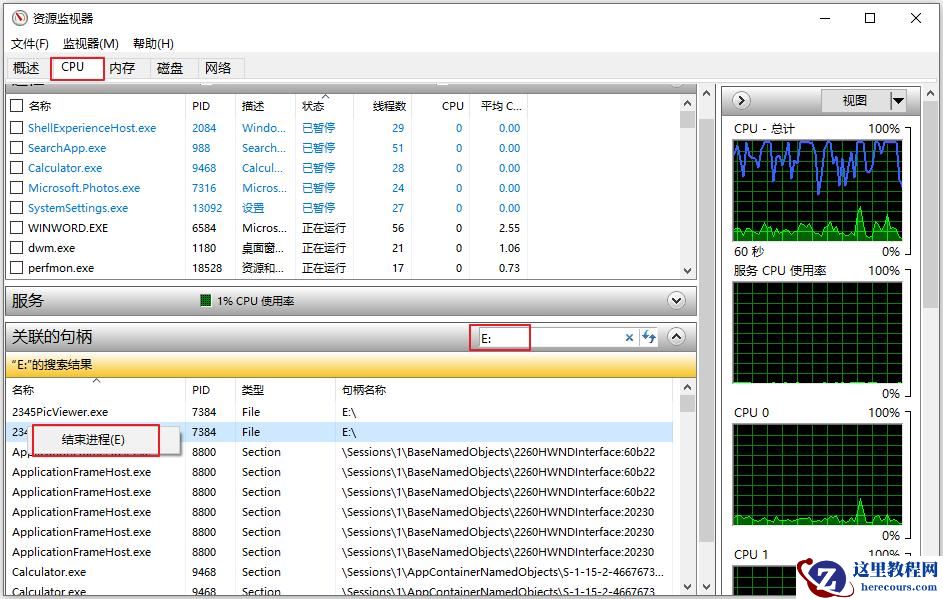Enable the checkbox for Calculator.exe
The image size is (943, 599).
16,168
